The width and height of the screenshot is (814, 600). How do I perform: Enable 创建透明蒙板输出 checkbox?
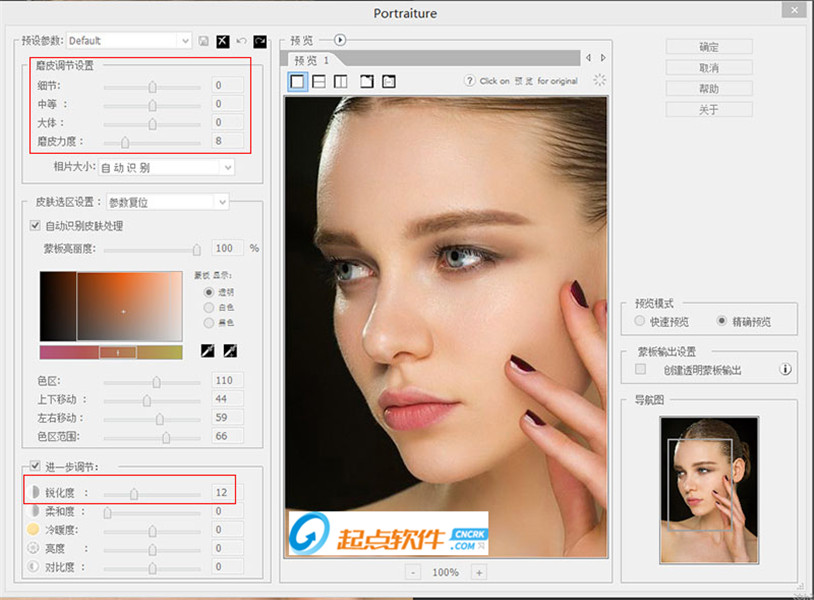coord(641,370)
